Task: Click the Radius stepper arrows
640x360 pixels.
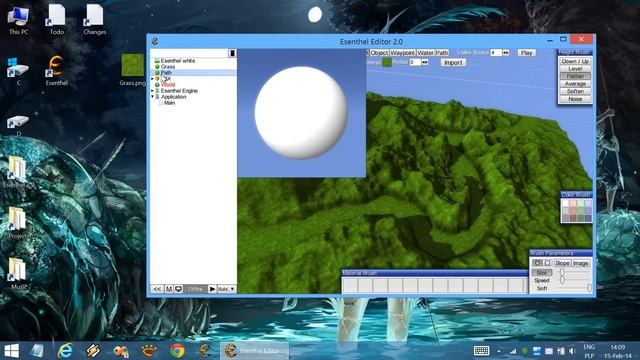Action: 425,62
